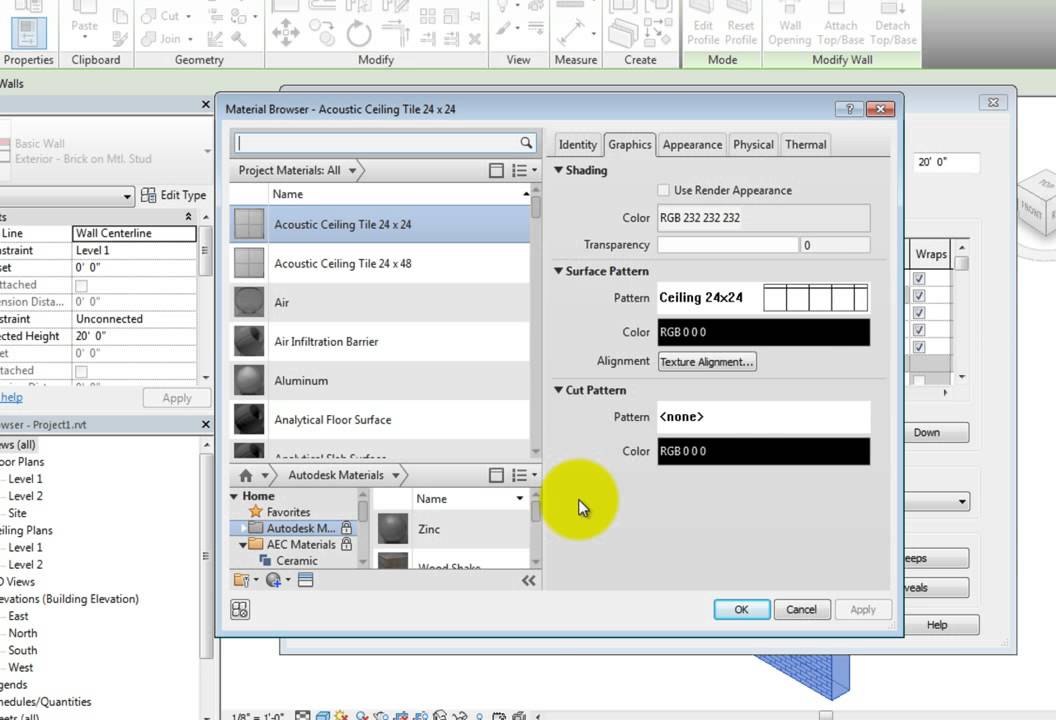Open the Appearance tab
This screenshot has width=1056, height=720.
(x=692, y=145)
